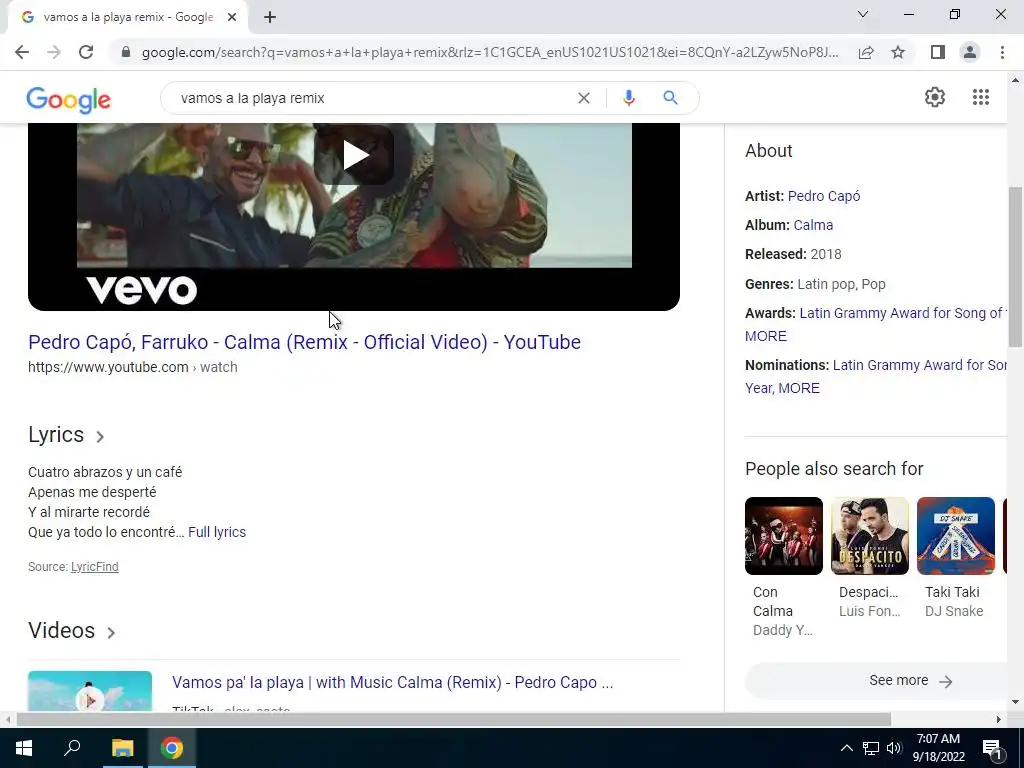1024x768 pixels.
Task: View site information lock icon
Action: tap(126, 52)
